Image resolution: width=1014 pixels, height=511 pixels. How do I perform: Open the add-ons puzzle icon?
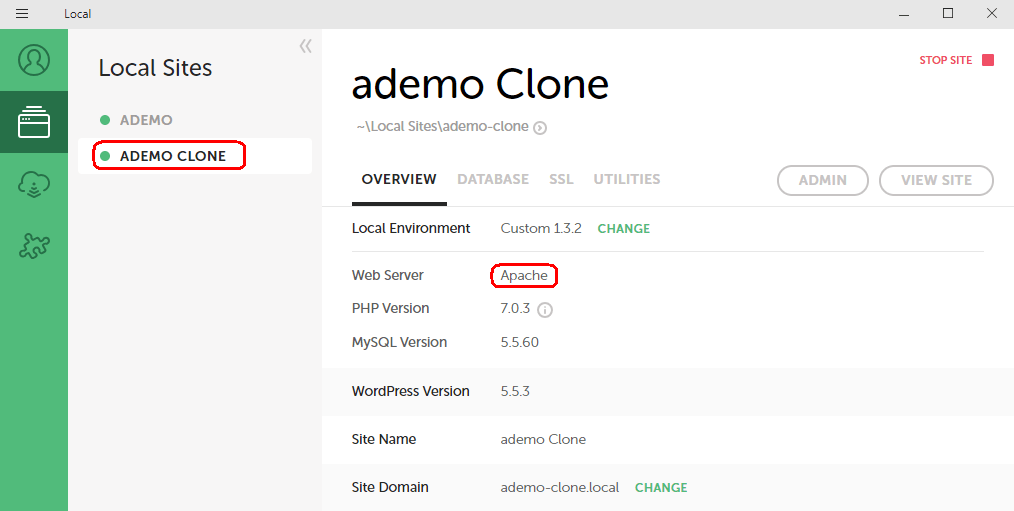(34, 246)
